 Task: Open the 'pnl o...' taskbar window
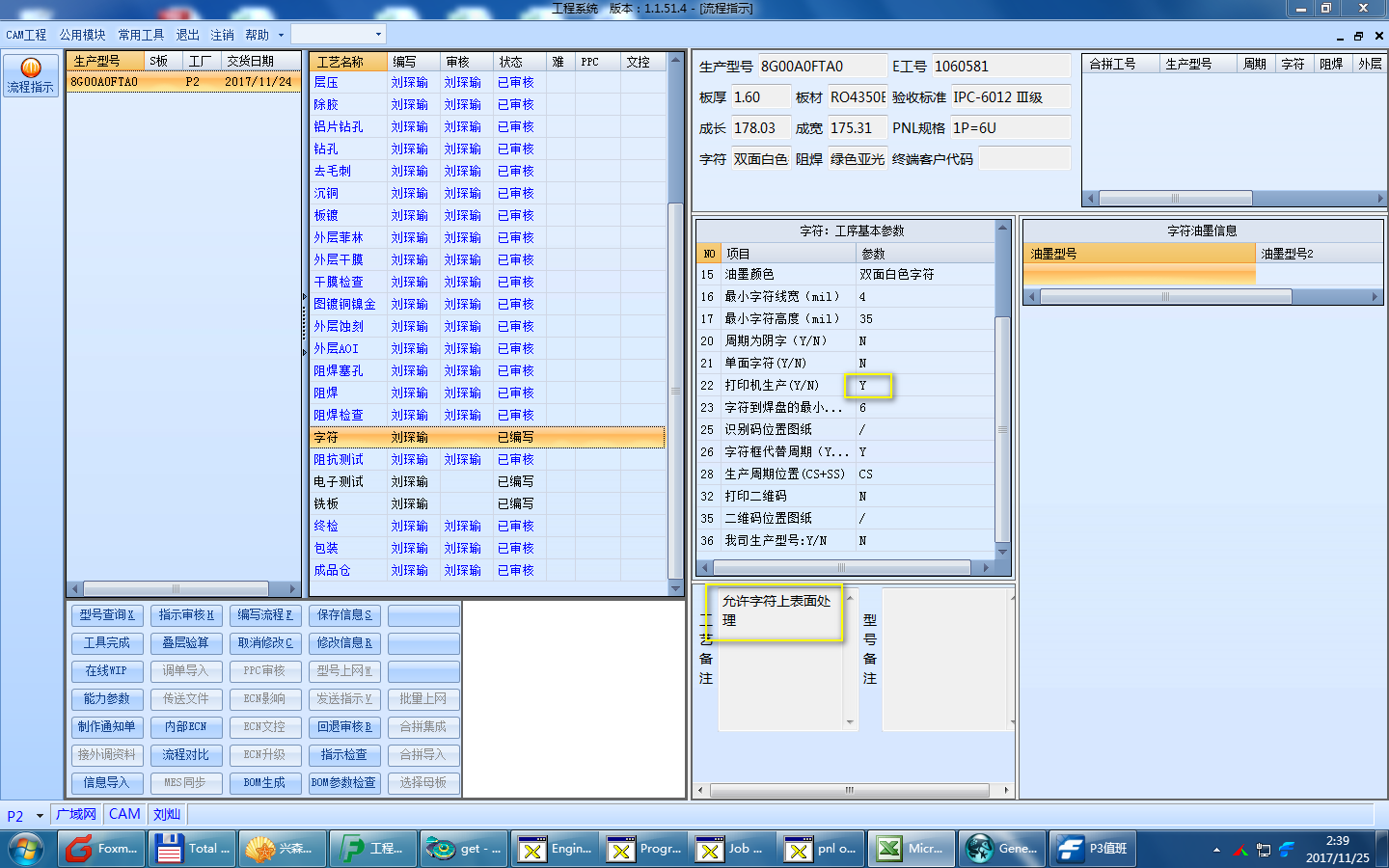tap(823, 849)
